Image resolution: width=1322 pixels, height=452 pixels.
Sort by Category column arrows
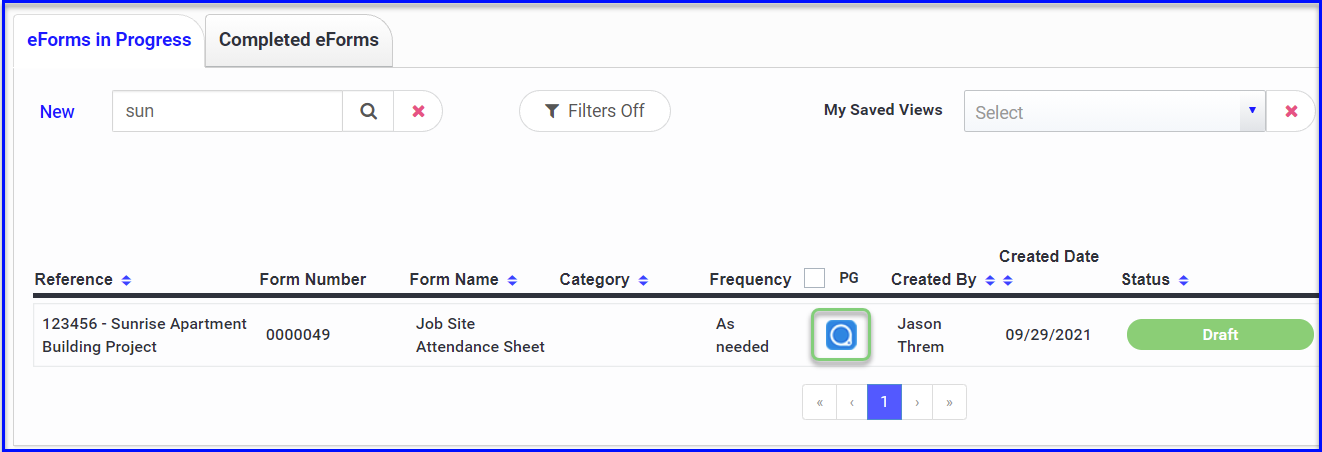(x=643, y=280)
